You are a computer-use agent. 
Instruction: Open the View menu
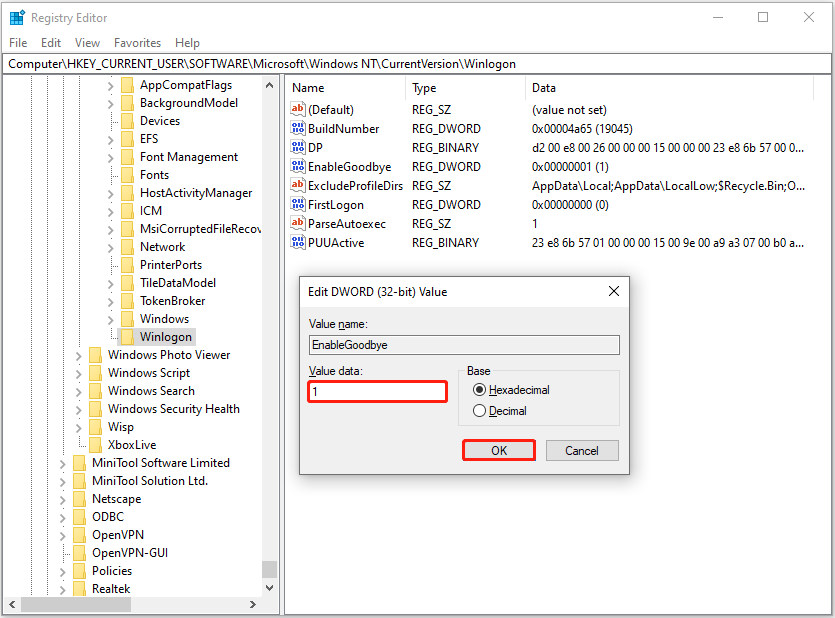[x=87, y=43]
